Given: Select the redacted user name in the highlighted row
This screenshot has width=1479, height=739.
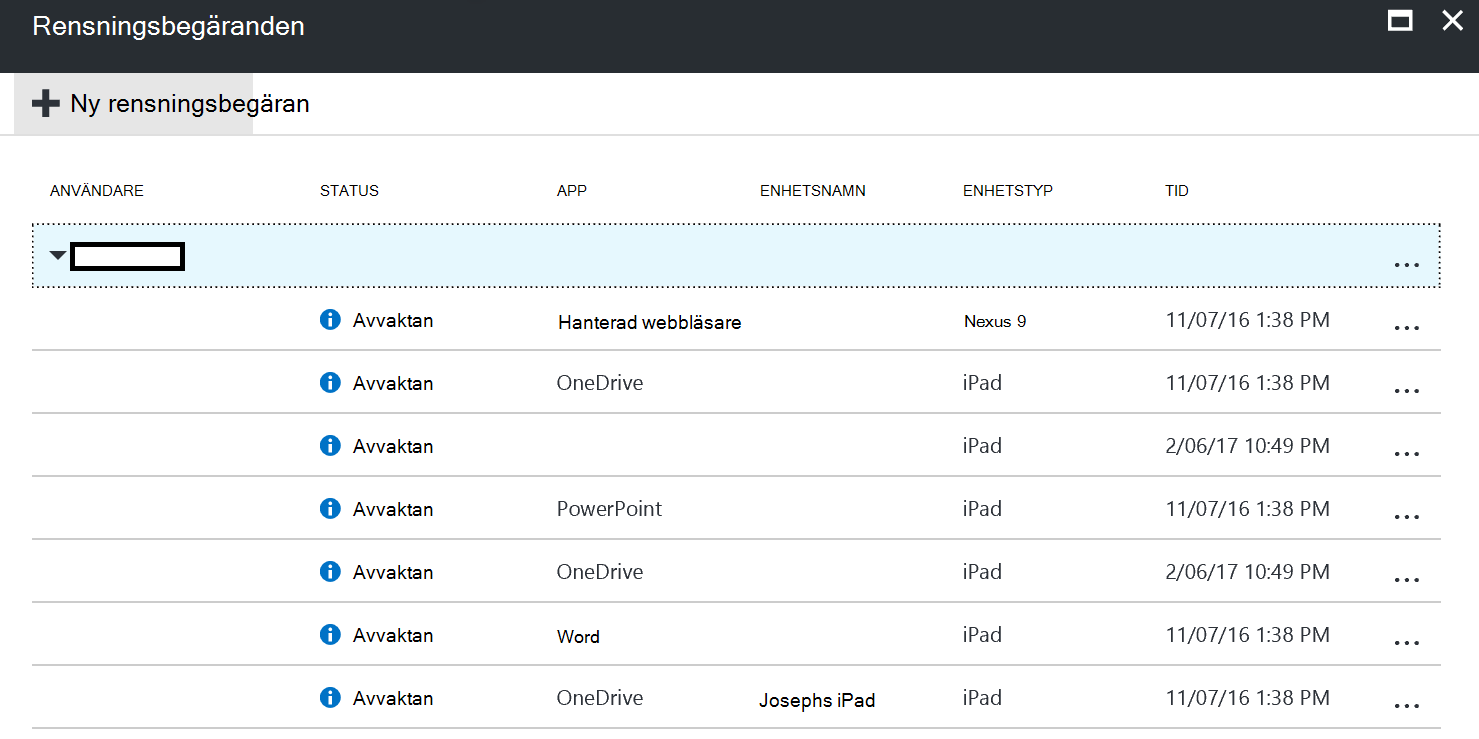Looking at the screenshot, I should tap(128, 256).
